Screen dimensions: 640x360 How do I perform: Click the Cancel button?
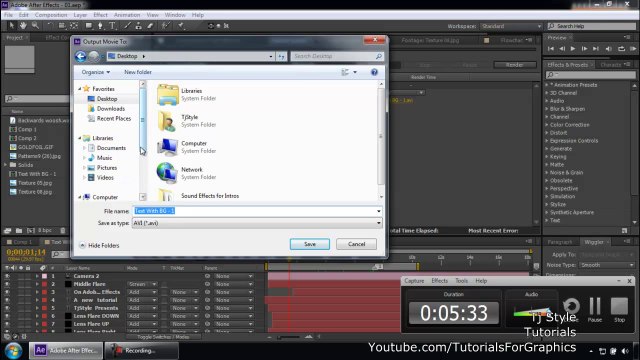click(x=356, y=244)
